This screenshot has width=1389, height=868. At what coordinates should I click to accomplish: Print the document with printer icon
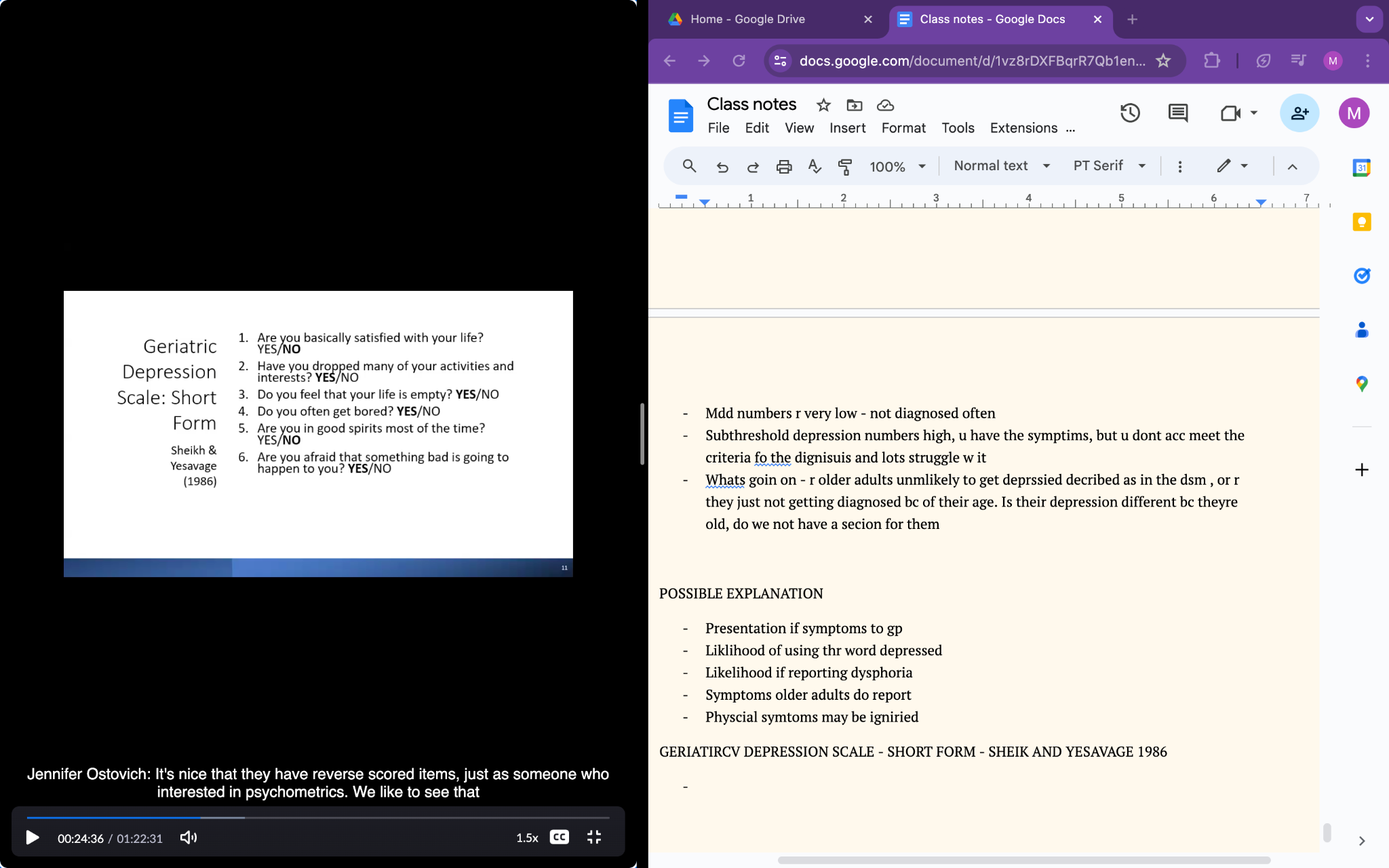coord(784,166)
